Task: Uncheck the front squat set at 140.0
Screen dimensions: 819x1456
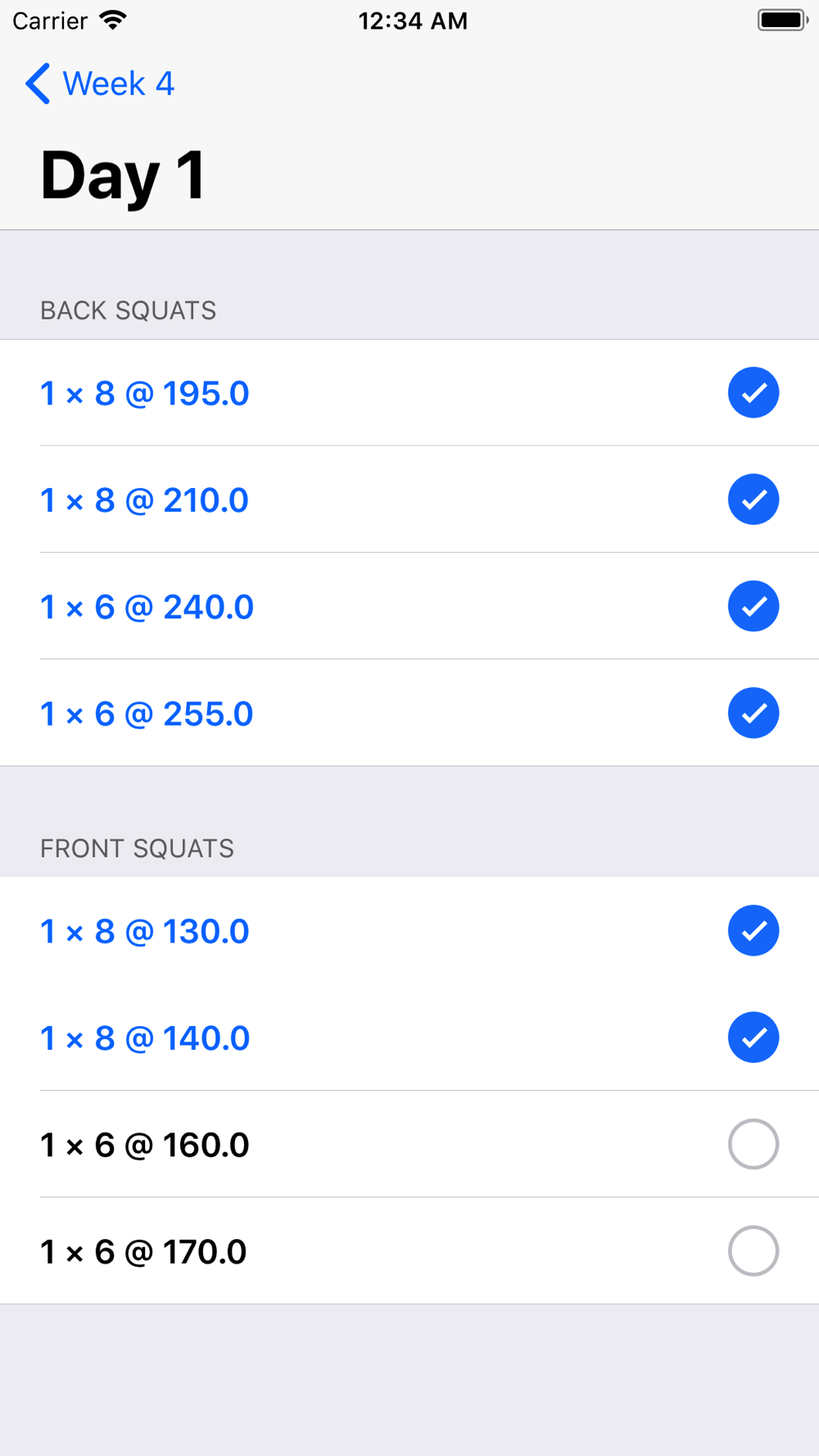Action: pyautogui.click(x=753, y=1038)
